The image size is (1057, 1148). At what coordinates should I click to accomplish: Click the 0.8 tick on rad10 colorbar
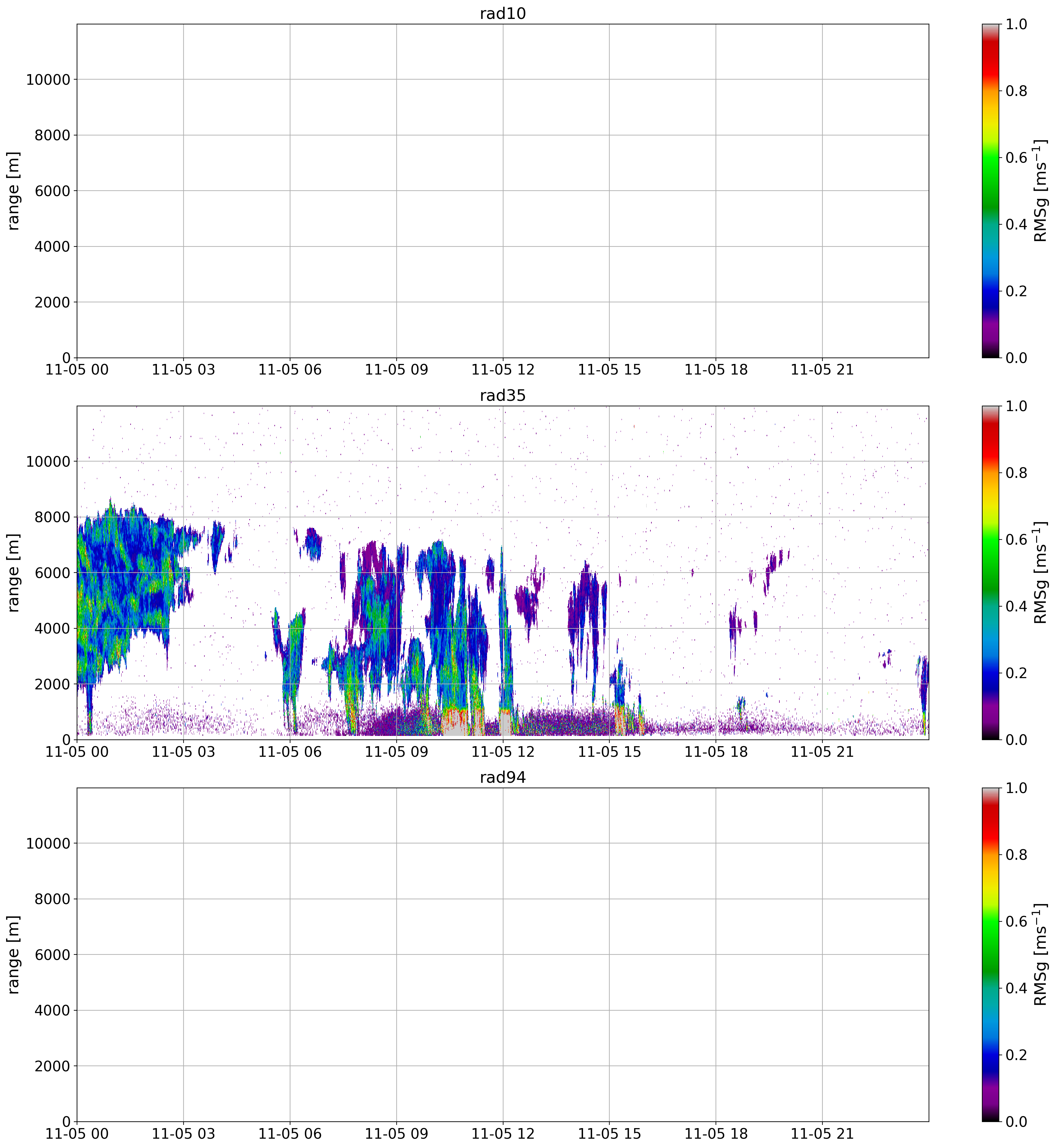1016,91
